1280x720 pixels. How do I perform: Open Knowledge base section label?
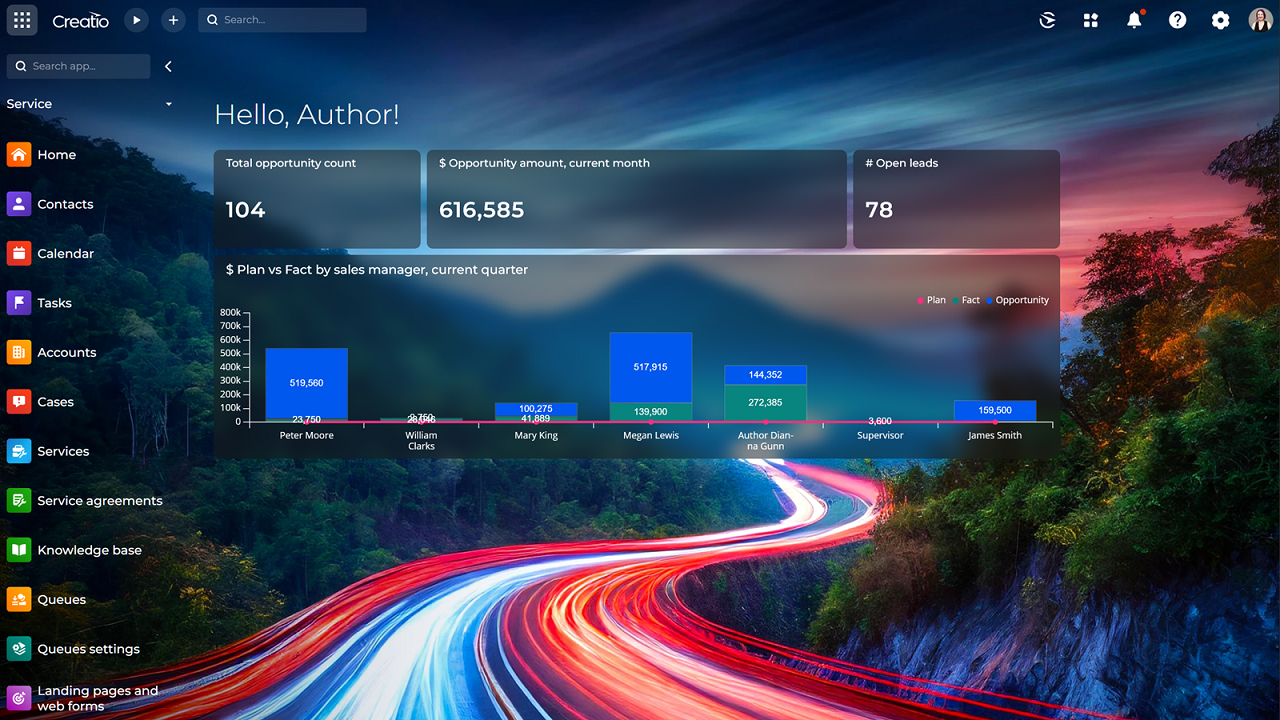click(90, 551)
